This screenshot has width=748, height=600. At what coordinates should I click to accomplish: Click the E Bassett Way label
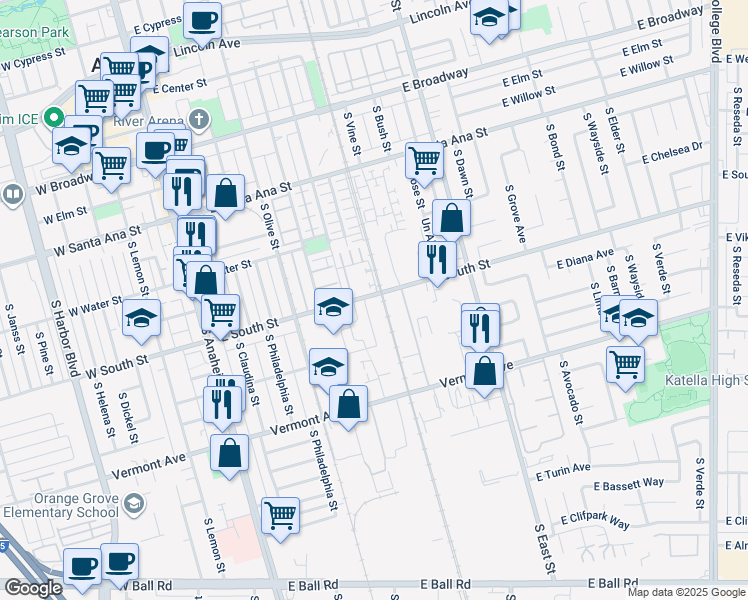629,485
